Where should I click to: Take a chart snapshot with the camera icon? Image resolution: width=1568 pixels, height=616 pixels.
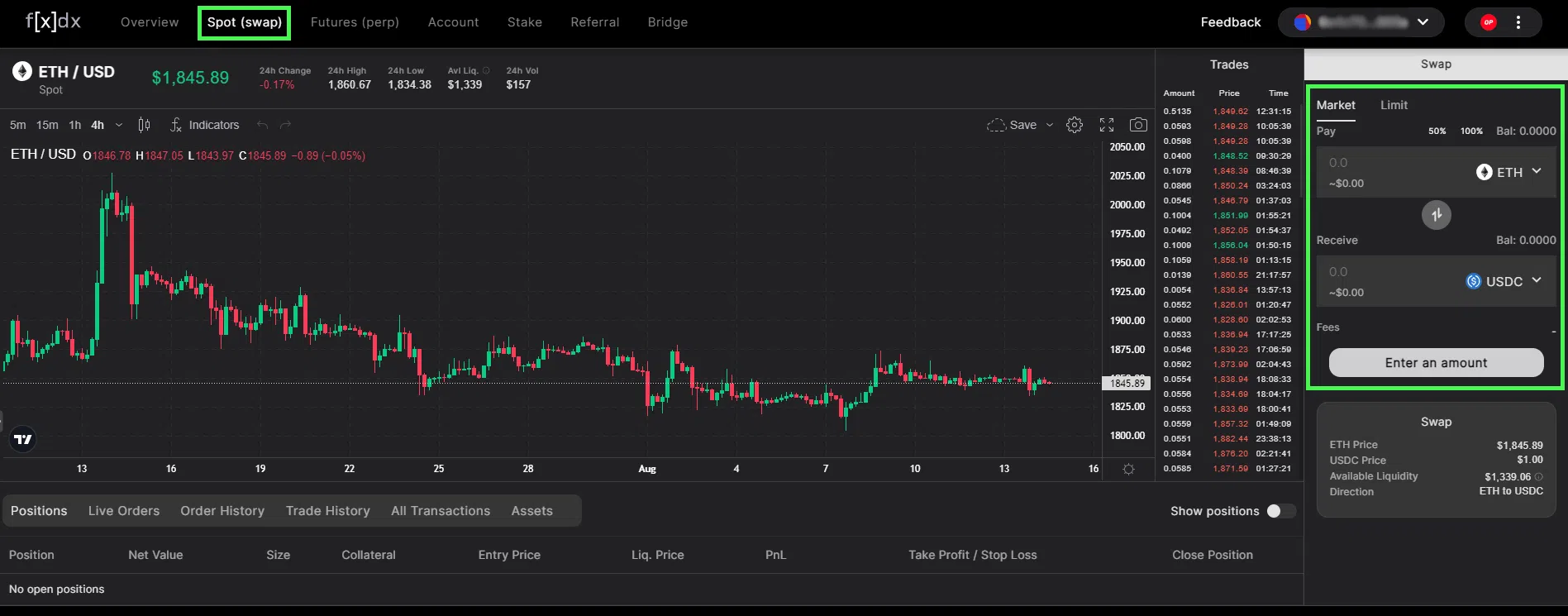pyautogui.click(x=1138, y=125)
